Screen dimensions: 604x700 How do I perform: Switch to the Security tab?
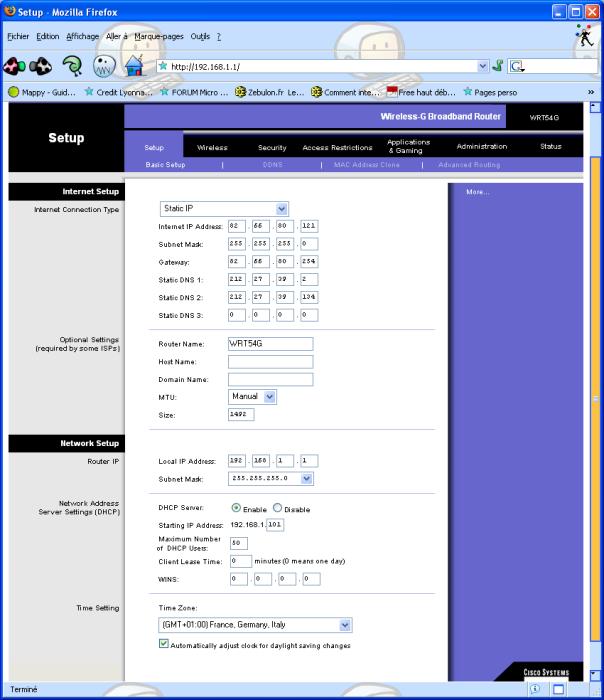(272, 147)
